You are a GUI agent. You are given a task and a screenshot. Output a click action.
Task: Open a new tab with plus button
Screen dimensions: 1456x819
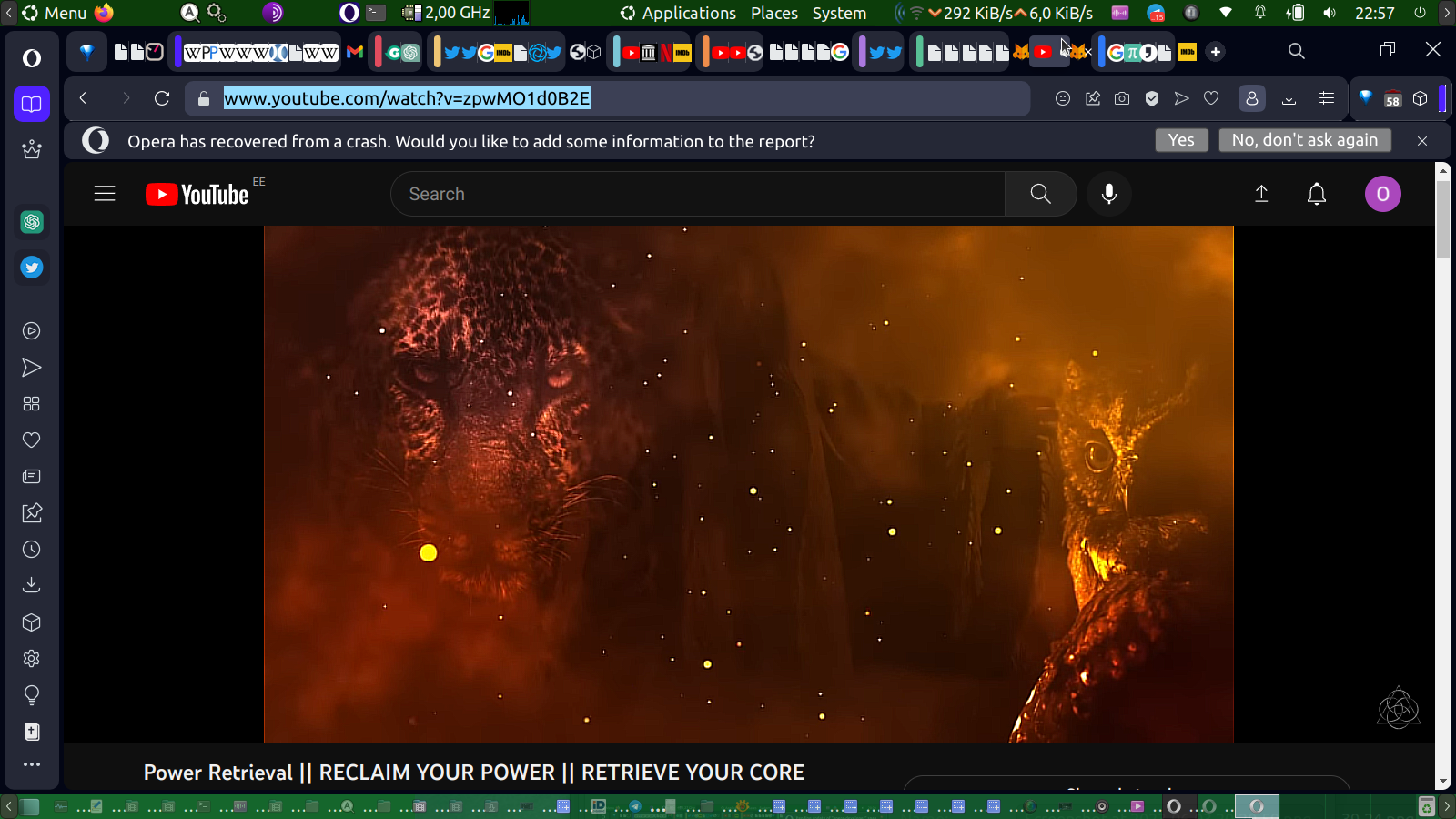coord(1216,52)
